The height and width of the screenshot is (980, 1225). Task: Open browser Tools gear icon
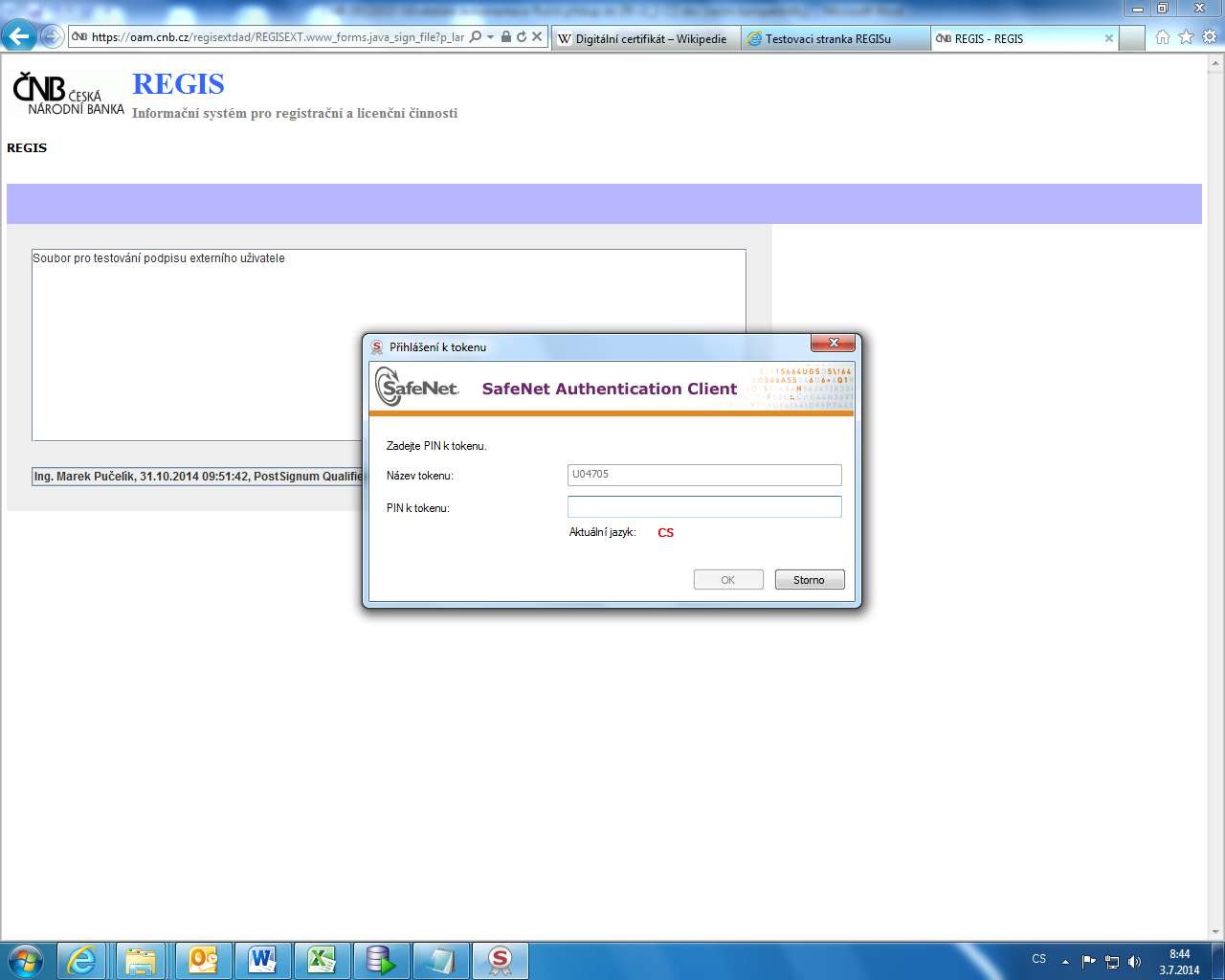coord(1210,36)
